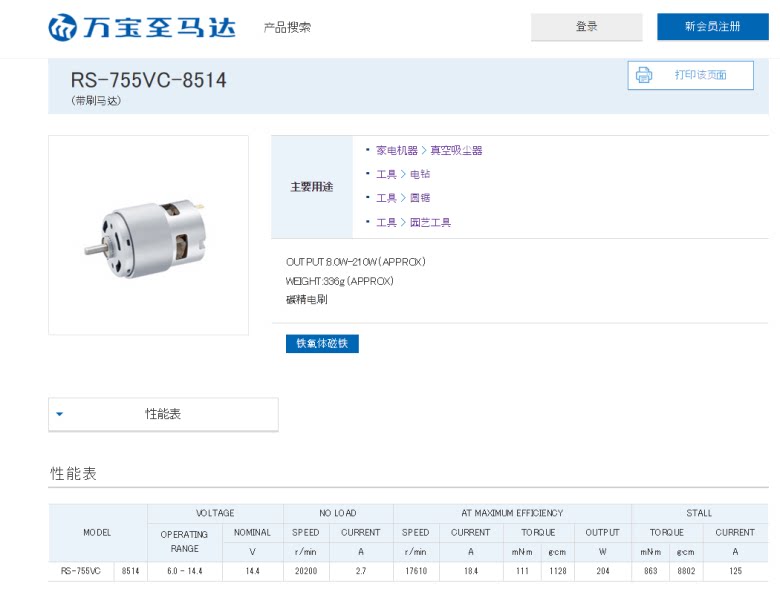Click the 8514 model number cell

tap(131, 571)
